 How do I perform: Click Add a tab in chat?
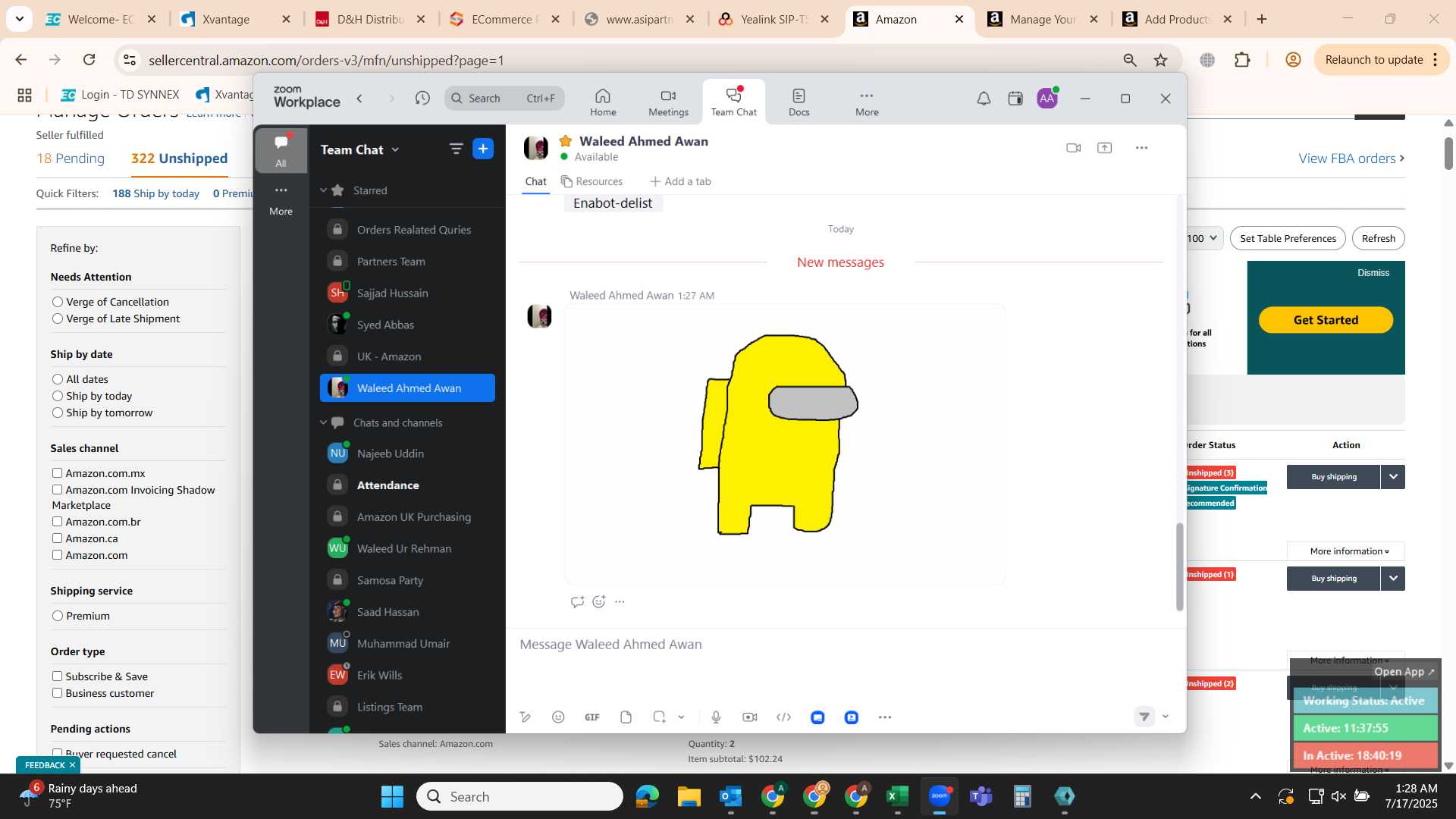pyautogui.click(x=680, y=181)
